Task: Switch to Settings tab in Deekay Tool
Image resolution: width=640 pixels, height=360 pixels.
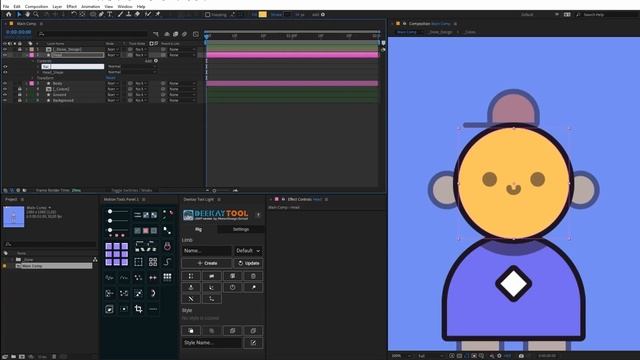Action: click(x=241, y=229)
